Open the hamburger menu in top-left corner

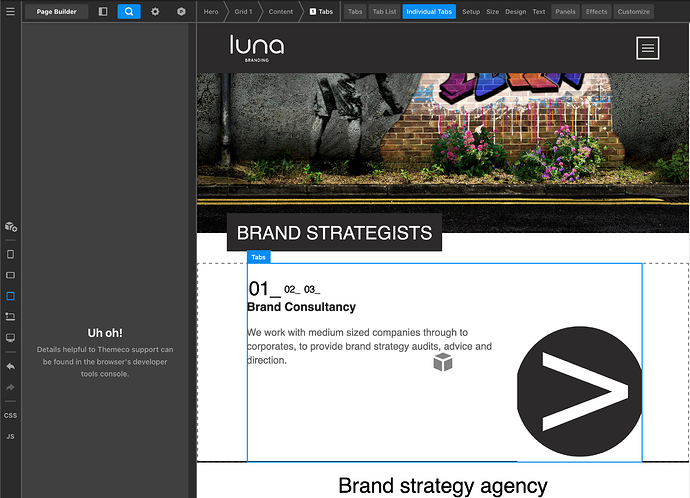coord(10,11)
